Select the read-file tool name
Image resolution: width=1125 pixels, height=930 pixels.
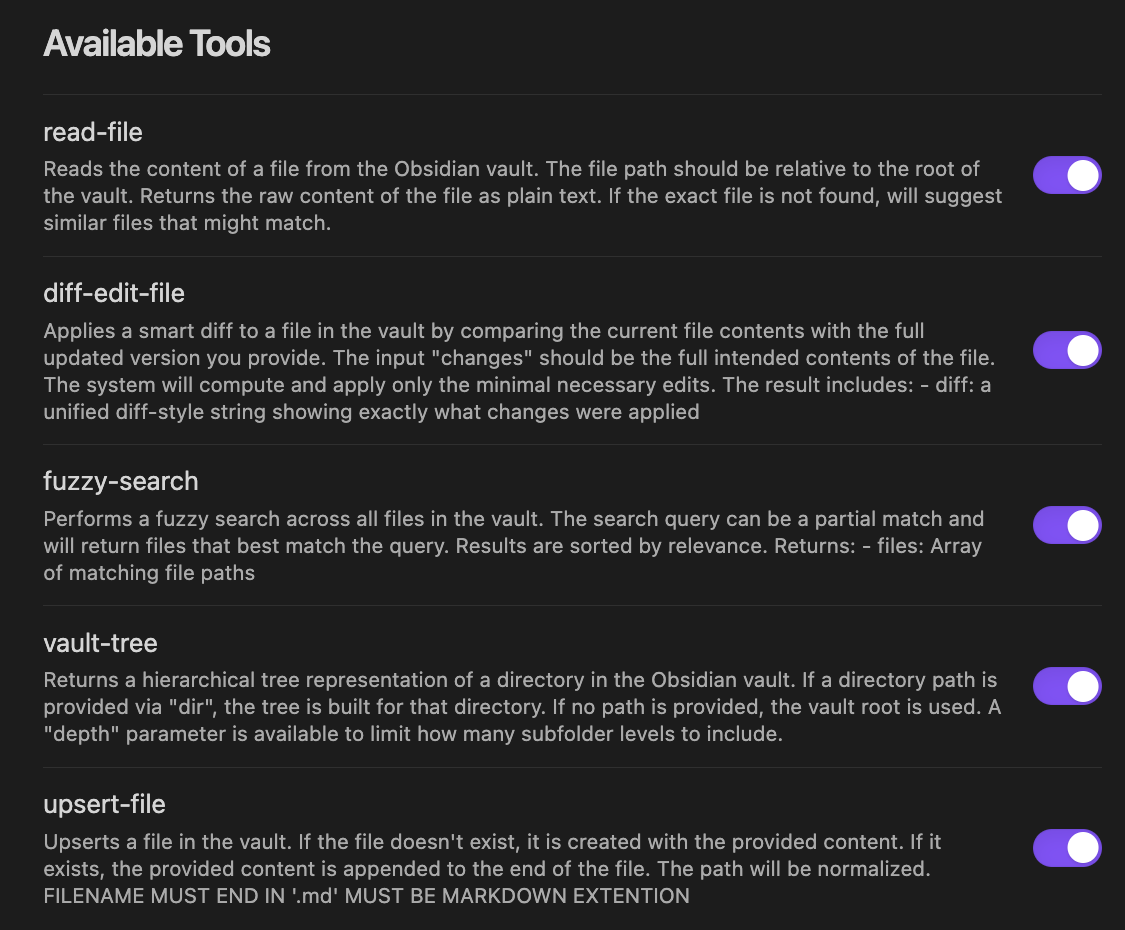(x=93, y=131)
